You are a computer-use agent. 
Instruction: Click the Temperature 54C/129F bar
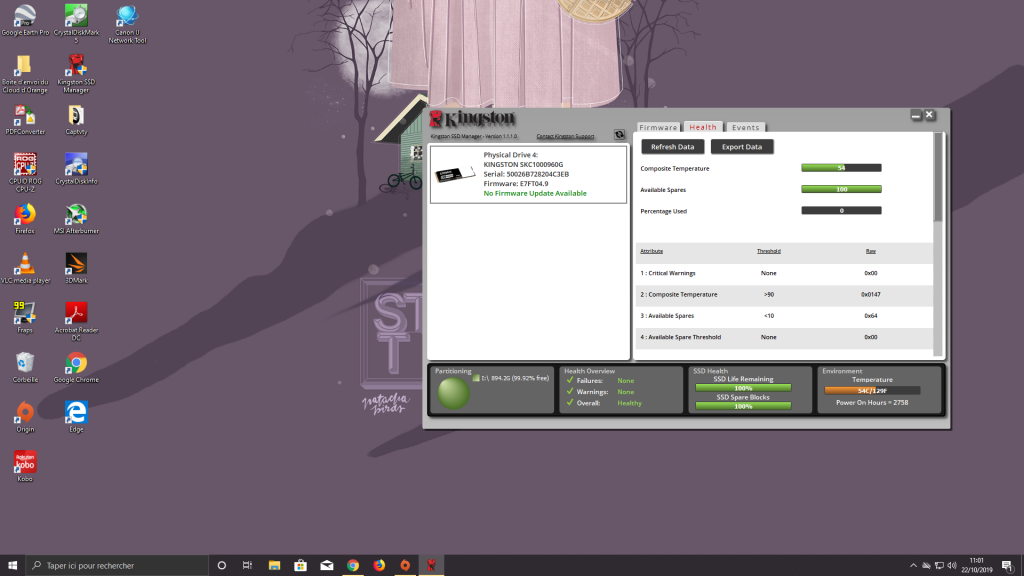click(x=872, y=391)
